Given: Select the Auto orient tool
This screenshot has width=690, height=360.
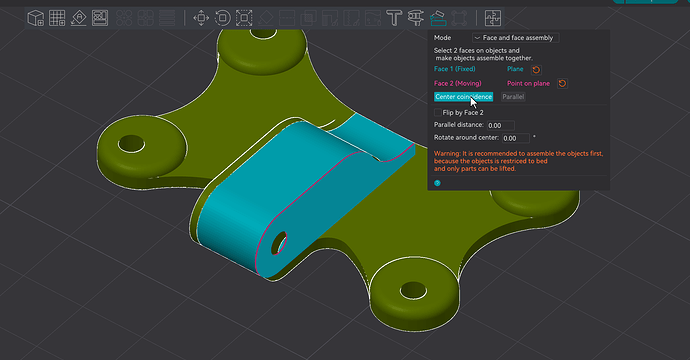Looking at the screenshot, I should coord(78,18).
